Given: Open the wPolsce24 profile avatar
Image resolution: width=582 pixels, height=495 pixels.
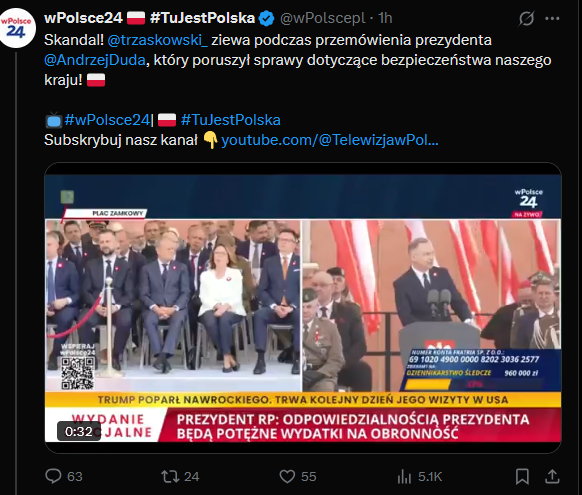Looking at the screenshot, I should 16,29.
